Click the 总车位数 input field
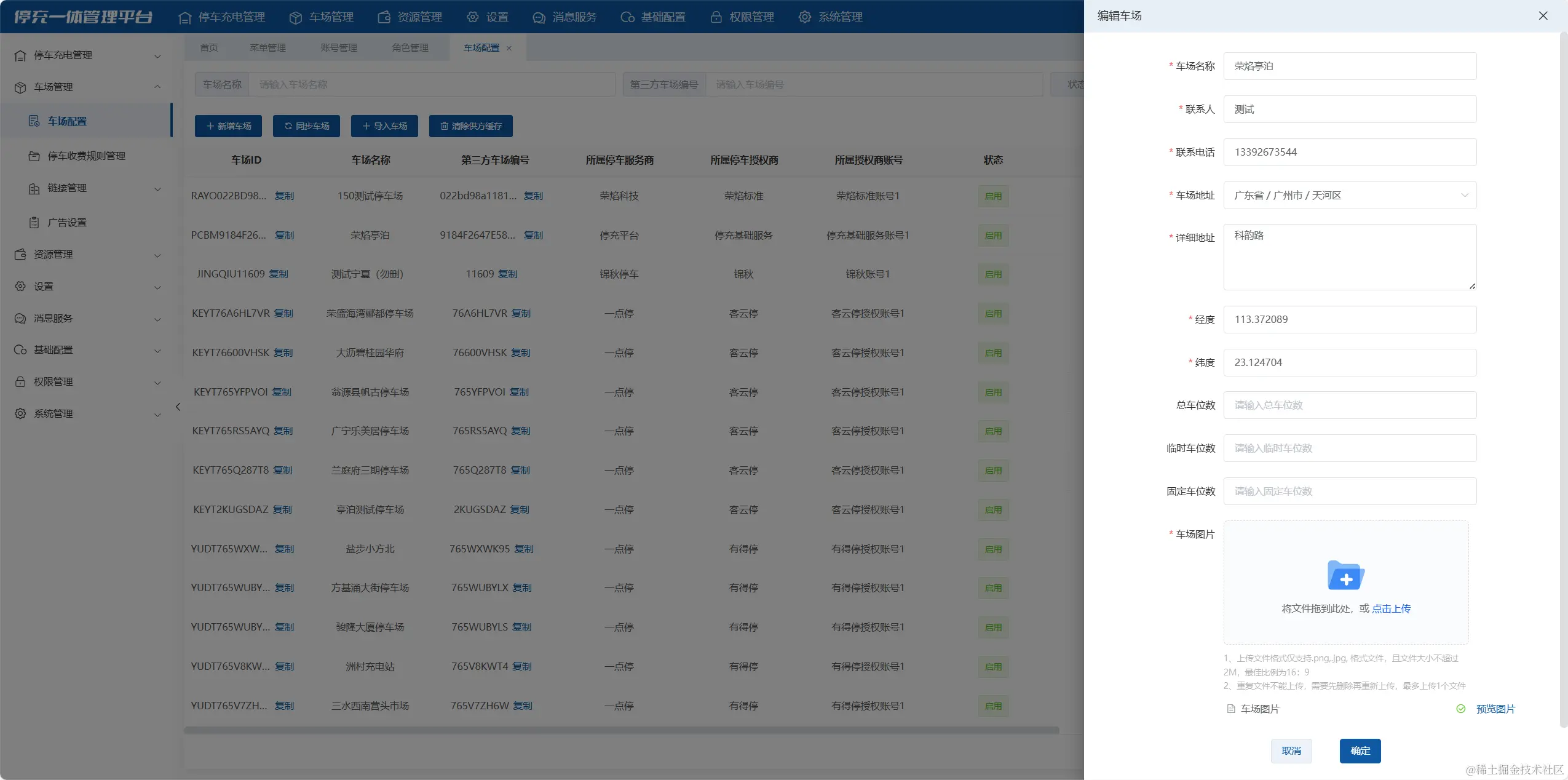The width and height of the screenshot is (1568, 780). (x=1349, y=405)
